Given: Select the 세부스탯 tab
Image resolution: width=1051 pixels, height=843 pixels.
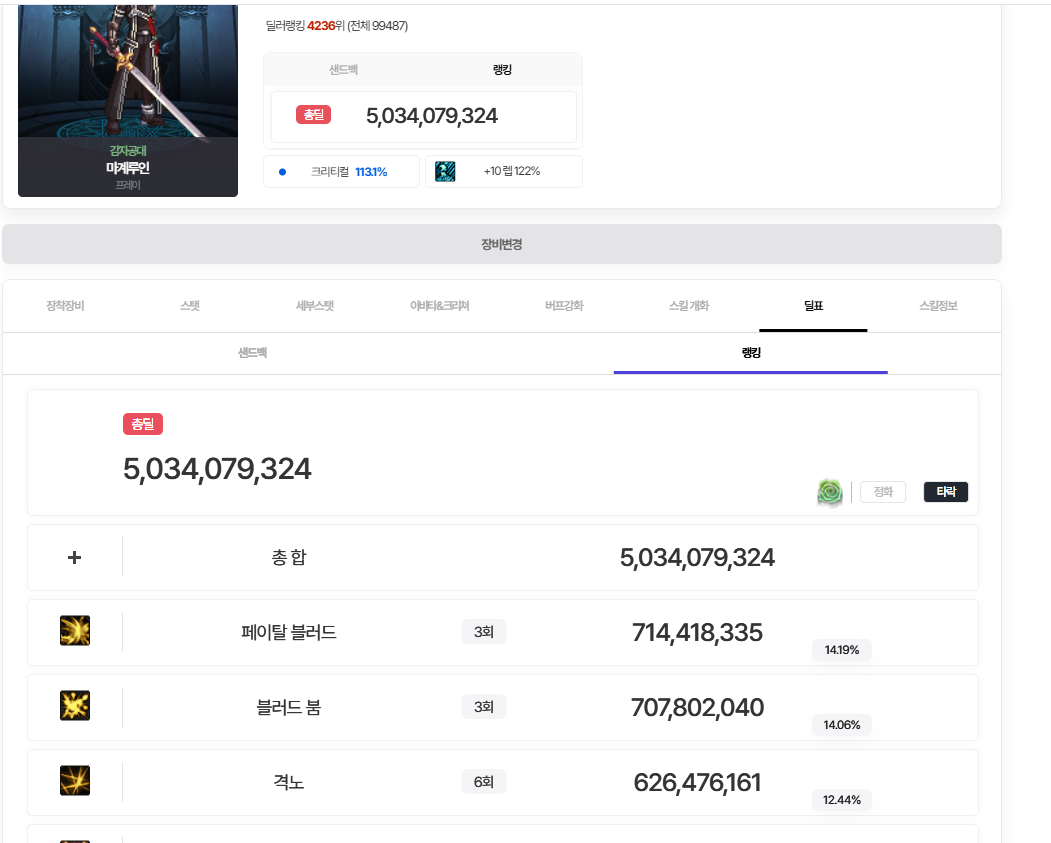Looking at the screenshot, I should click(x=315, y=306).
